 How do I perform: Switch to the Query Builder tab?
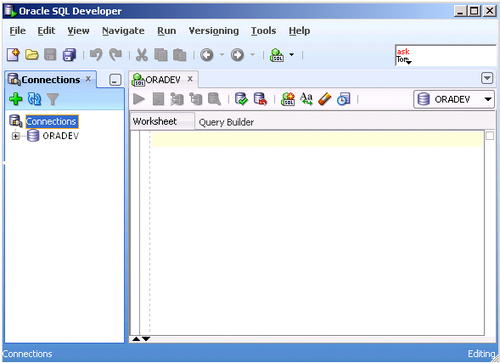click(226, 122)
